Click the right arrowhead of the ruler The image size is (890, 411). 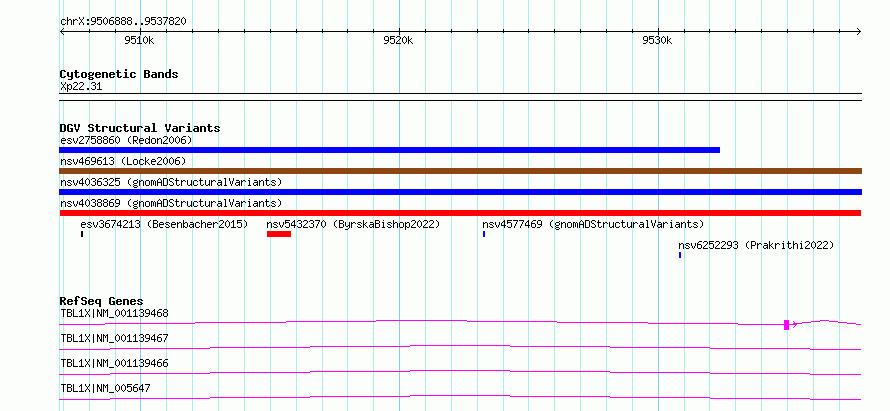tap(859, 31)
